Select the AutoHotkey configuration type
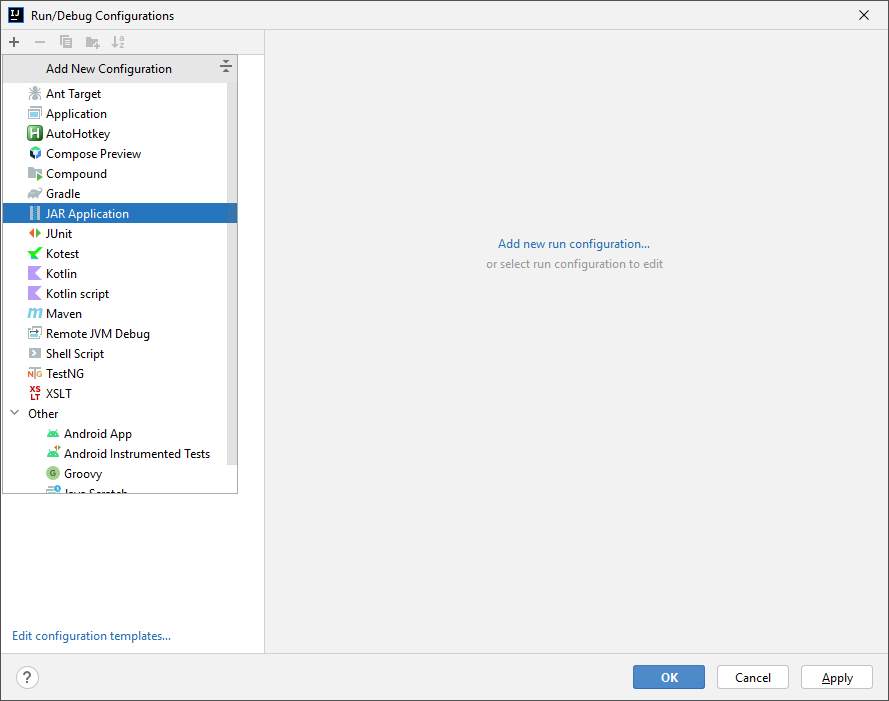889x701 pixels. tap(77, 133)
